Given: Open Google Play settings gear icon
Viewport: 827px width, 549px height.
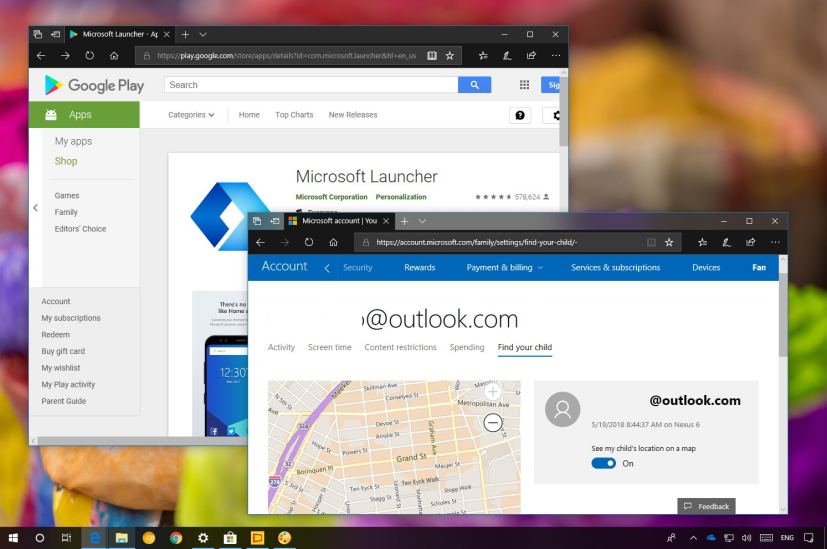Looking at the screenshot, I should click(552, 115).
